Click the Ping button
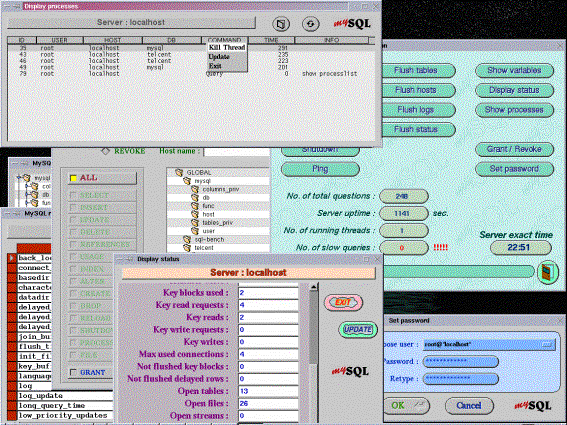Image resolution: width=567 pixels, height=425 pixels. click(320, 169)
